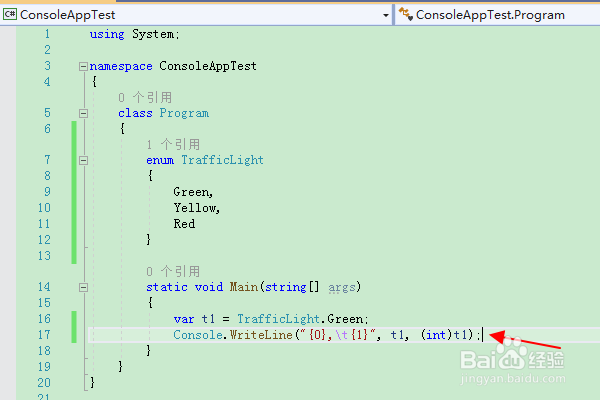The height and width of the screenshot is (400, 600).
Task: Click the format string "{0},\t{1}"
Action: (x=338, y=335)
